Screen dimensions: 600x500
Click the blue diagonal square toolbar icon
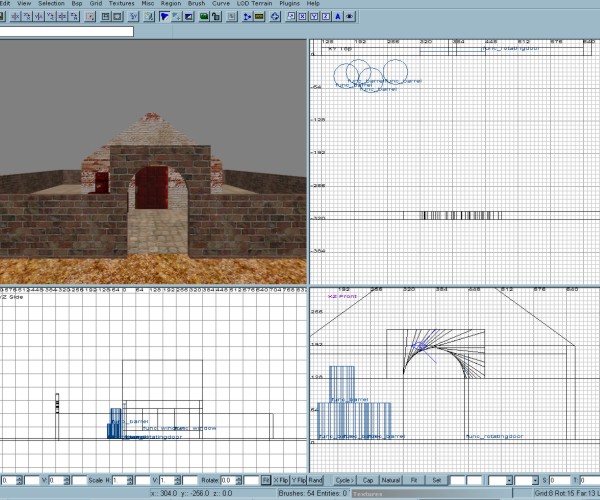coord(189,16)
